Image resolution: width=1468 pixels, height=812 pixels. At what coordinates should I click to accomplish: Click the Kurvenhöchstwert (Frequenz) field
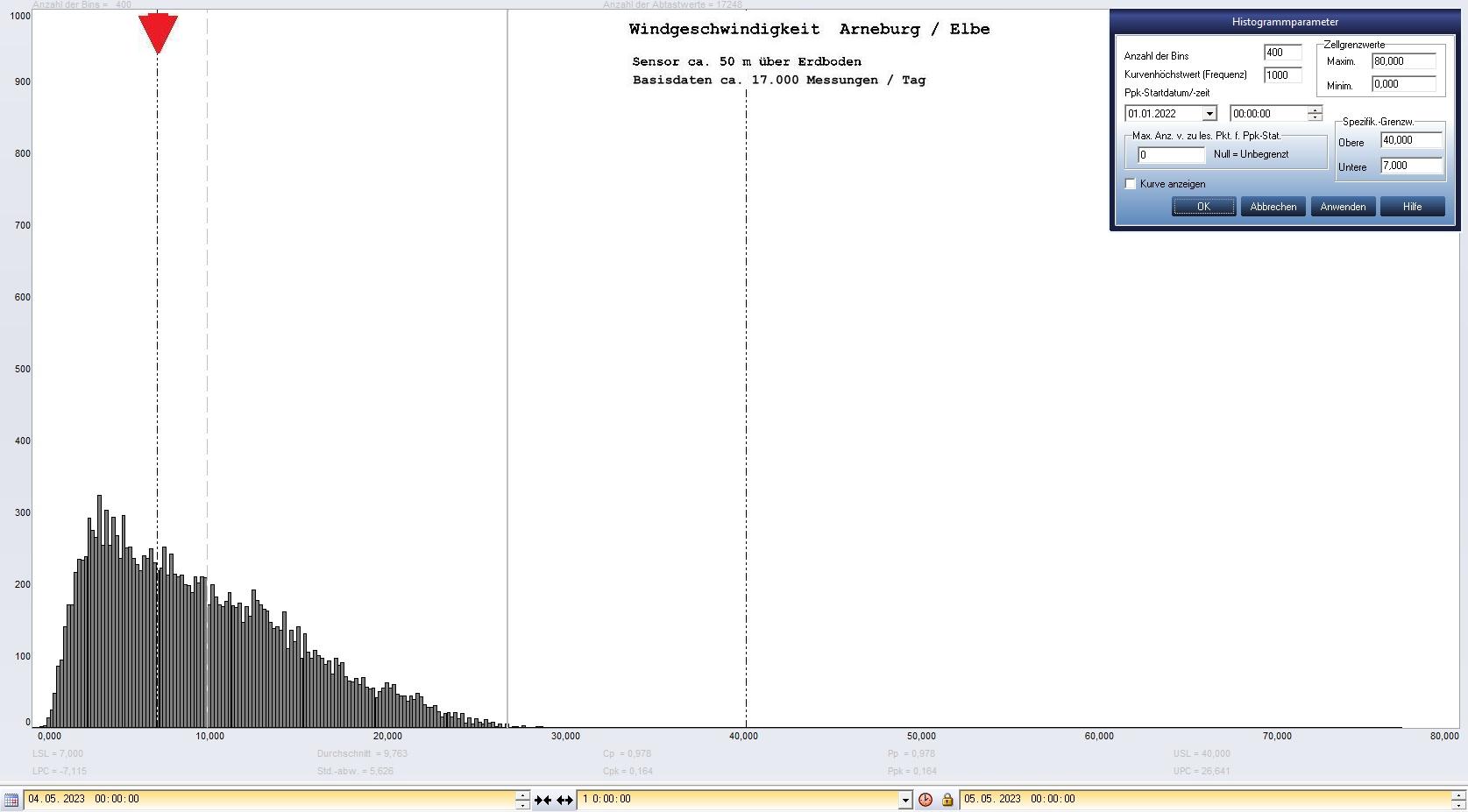pos(1282,75)
